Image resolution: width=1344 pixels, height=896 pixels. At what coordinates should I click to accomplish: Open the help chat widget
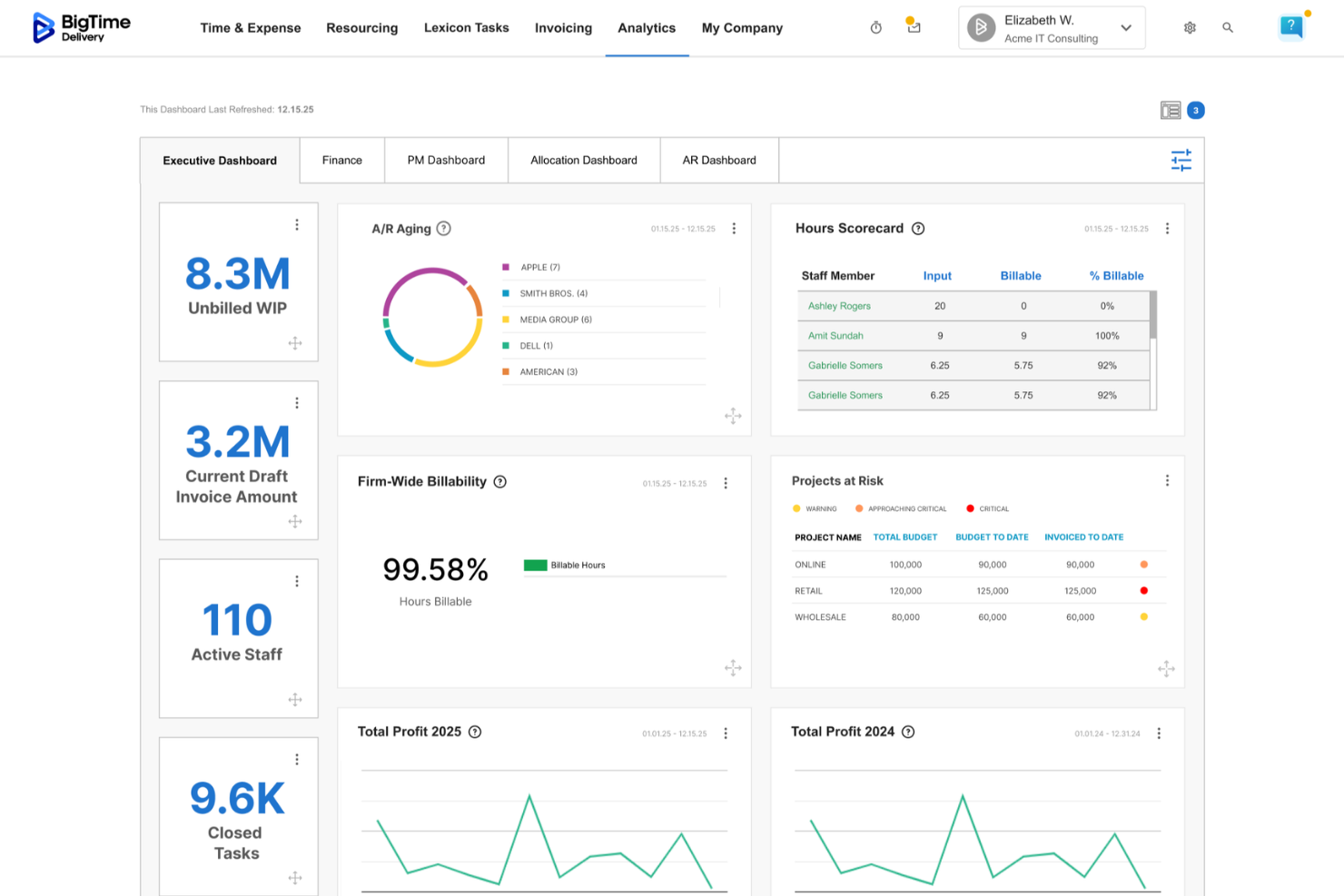pyautogui.click(x=1291, y=27)
